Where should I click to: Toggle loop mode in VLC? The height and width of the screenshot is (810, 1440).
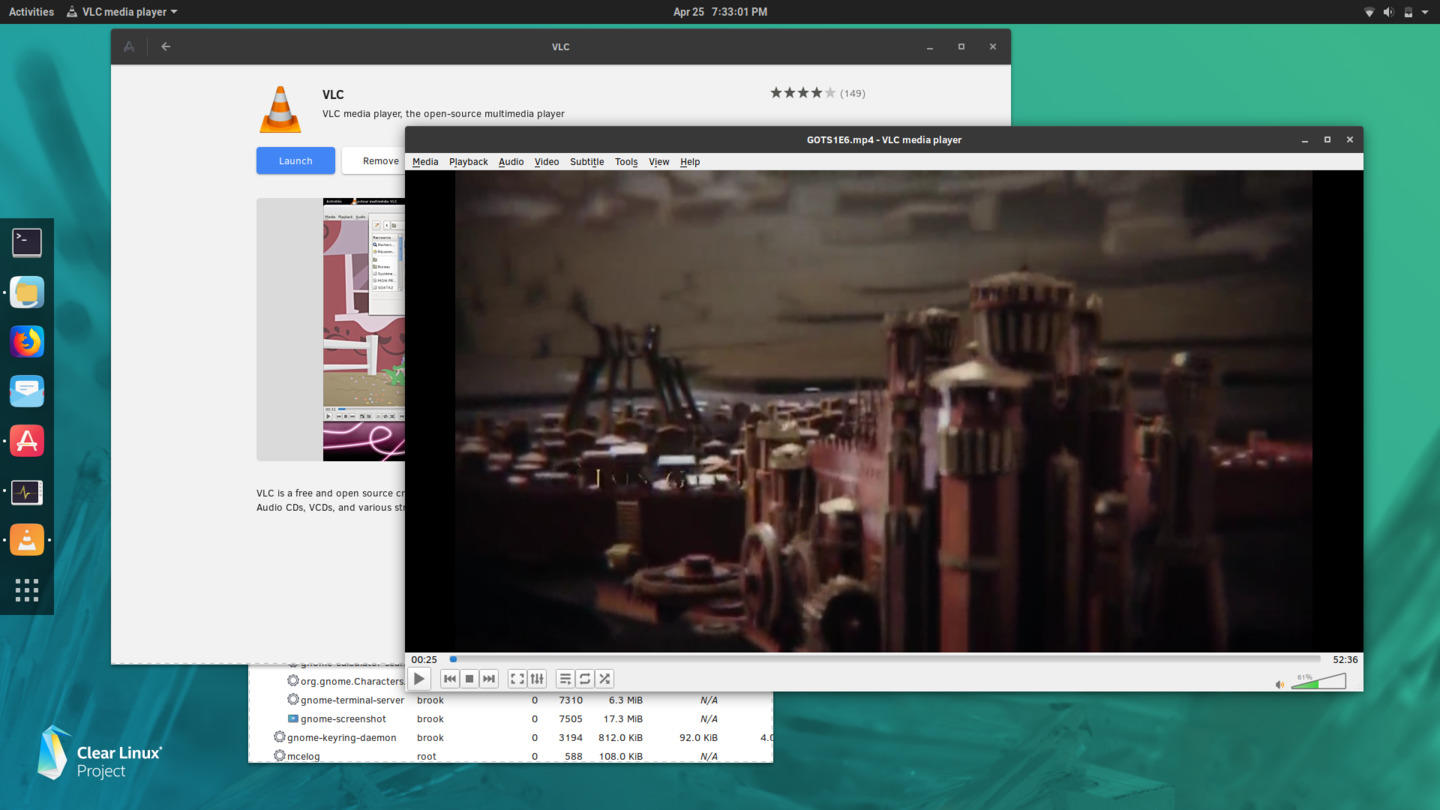coord(585,679)
